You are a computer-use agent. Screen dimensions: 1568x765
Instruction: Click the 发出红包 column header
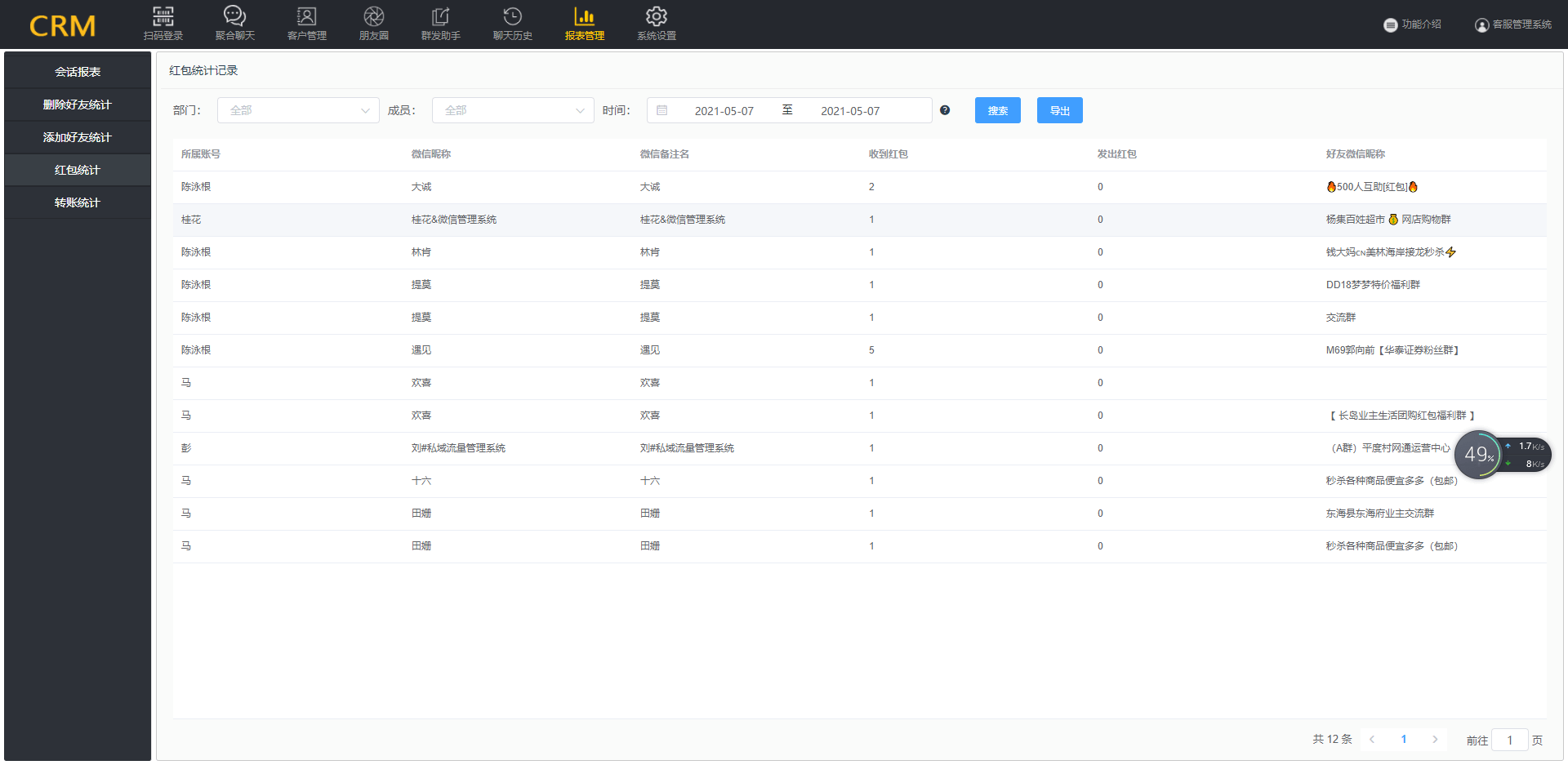(1117, 154)
